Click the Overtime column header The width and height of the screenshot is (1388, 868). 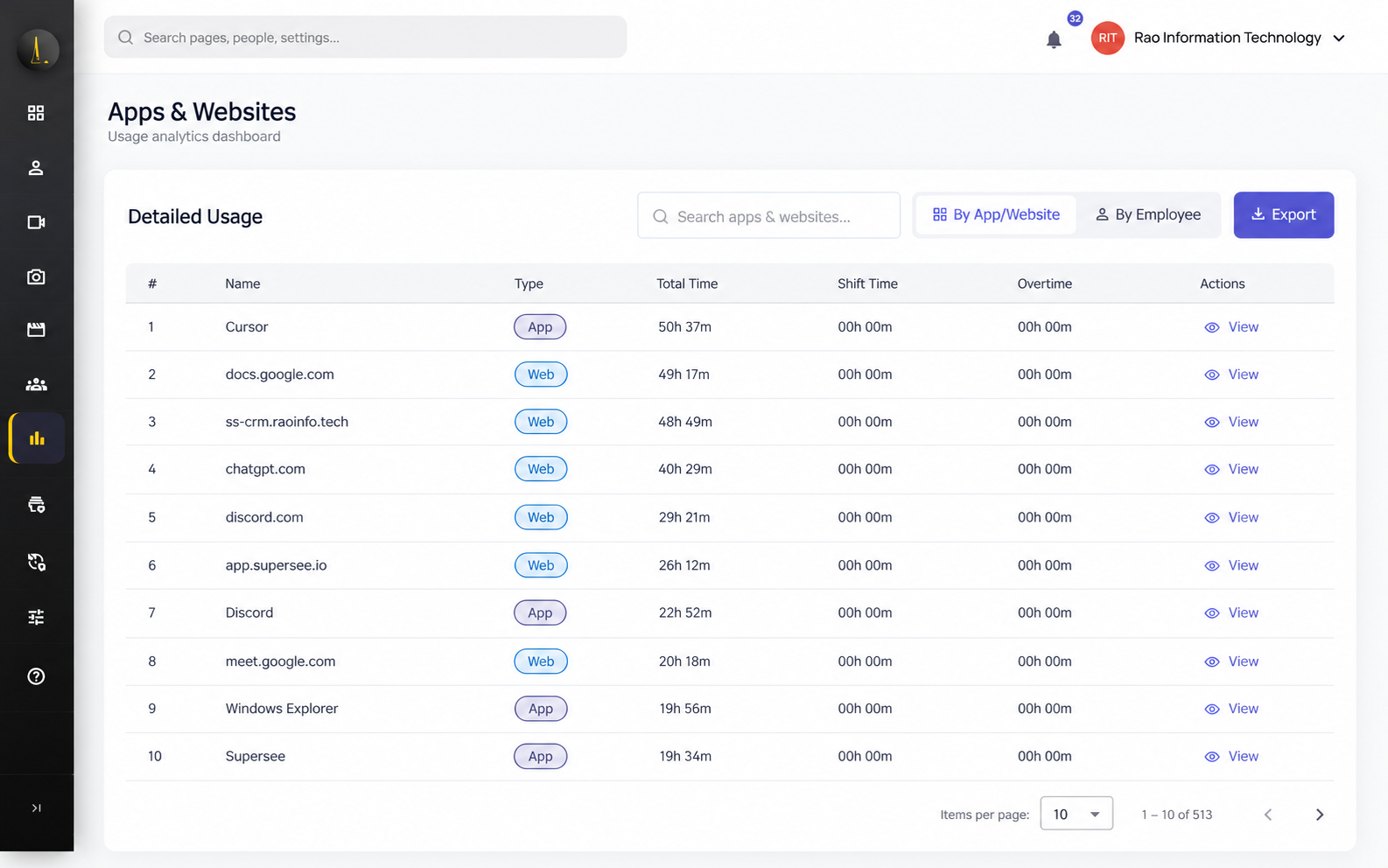pos(1044,283)
